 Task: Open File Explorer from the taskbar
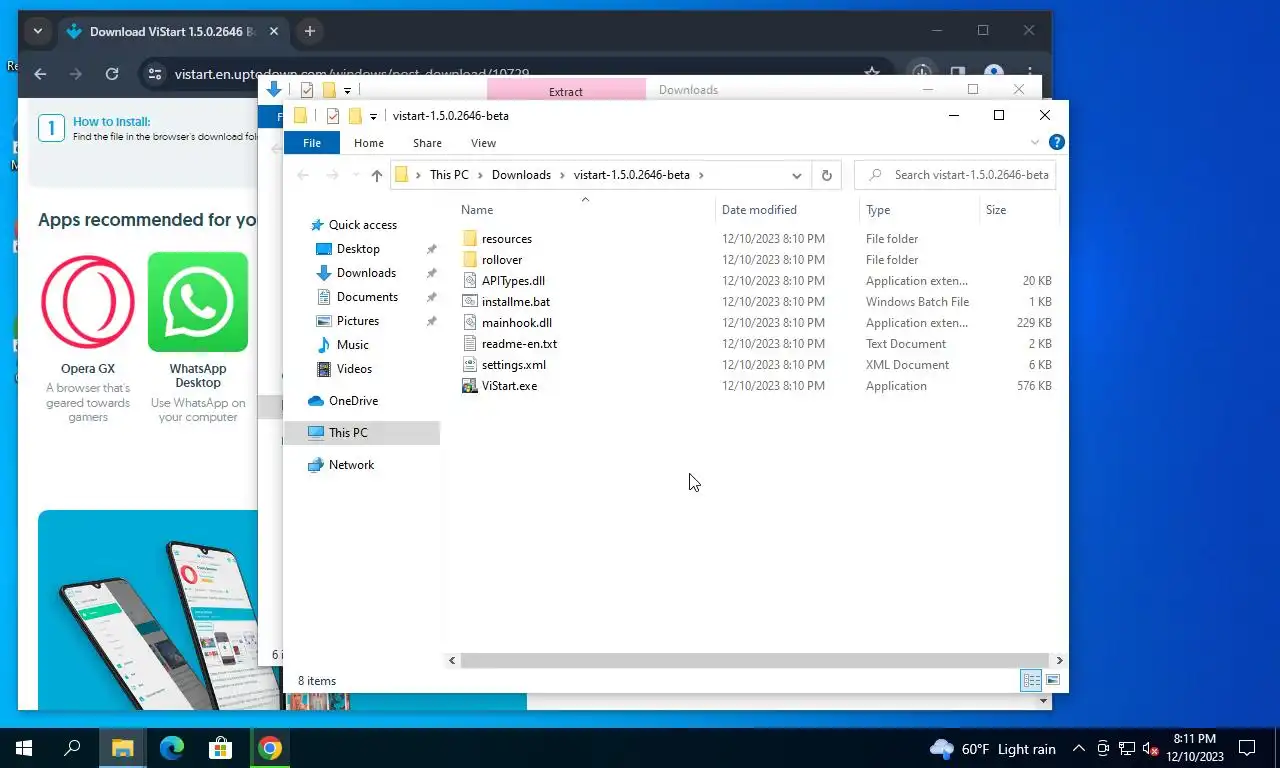122,748
